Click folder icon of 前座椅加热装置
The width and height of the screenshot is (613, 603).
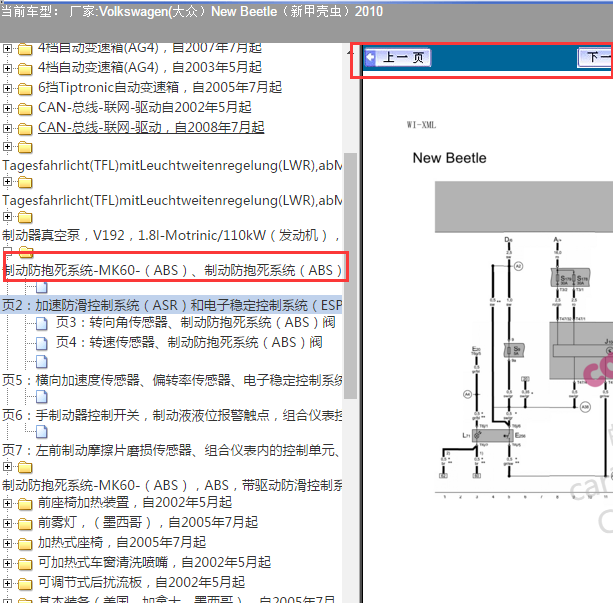pyautogui.click(x=25, y=504)
